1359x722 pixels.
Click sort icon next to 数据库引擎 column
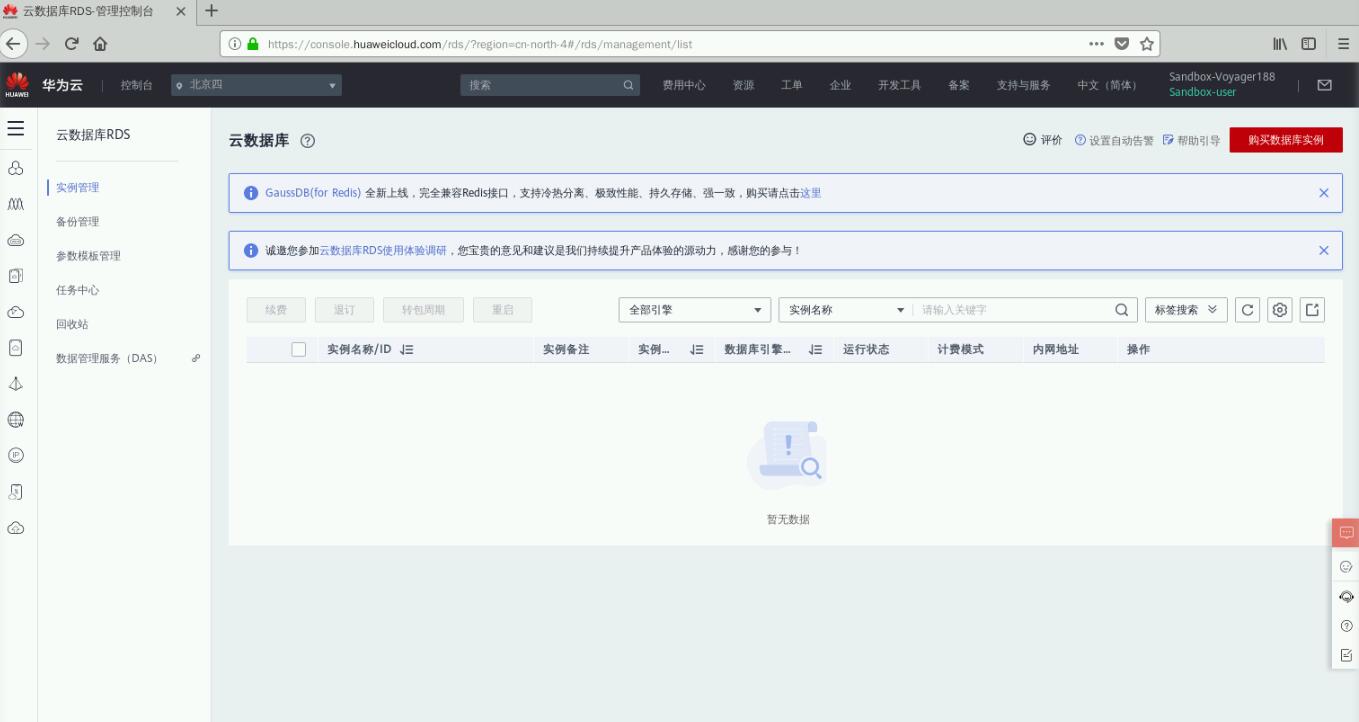click(815, 350)
